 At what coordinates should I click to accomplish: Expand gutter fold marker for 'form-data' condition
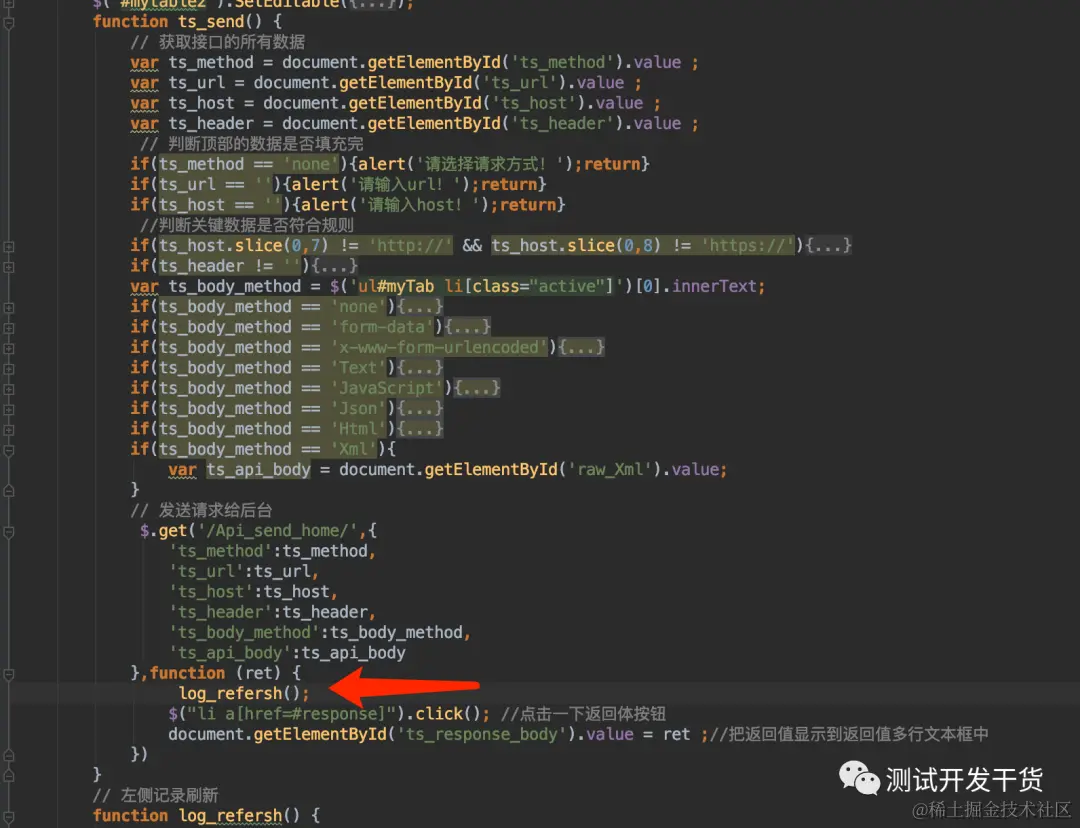9,328
